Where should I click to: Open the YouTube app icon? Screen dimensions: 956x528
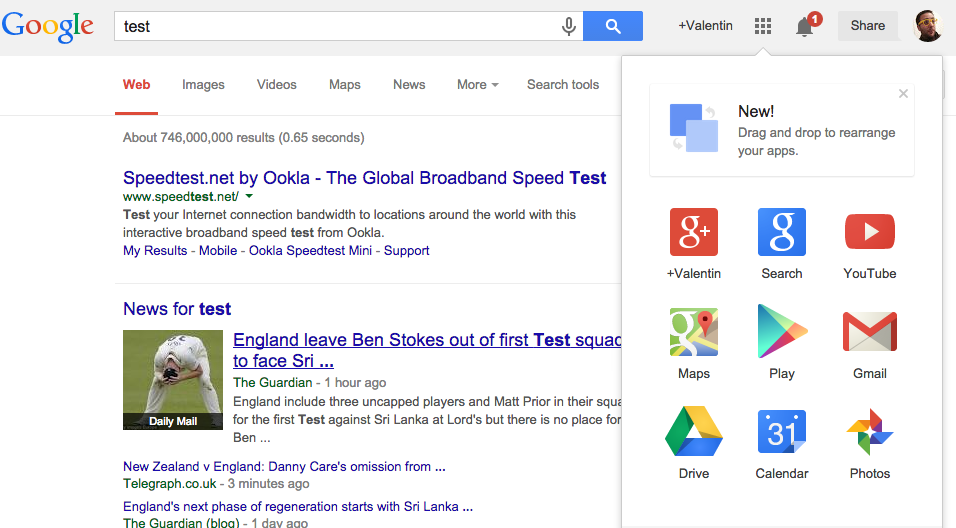coord(869,233)
